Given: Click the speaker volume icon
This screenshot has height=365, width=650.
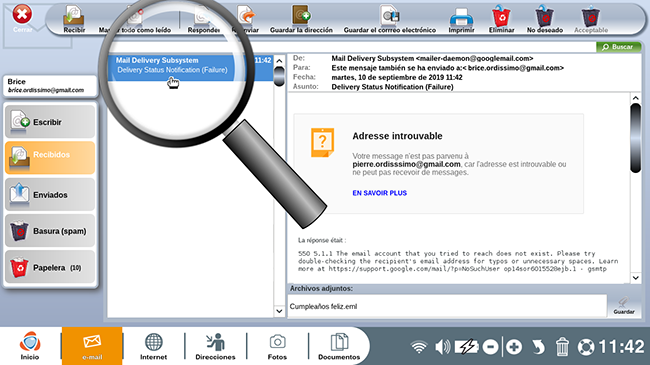Looking at the screenshot, I should click(x=442, y=347).
